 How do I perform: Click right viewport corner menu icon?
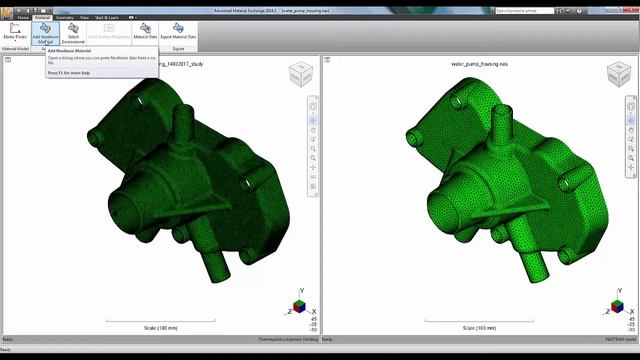click(x=327, y=60)
